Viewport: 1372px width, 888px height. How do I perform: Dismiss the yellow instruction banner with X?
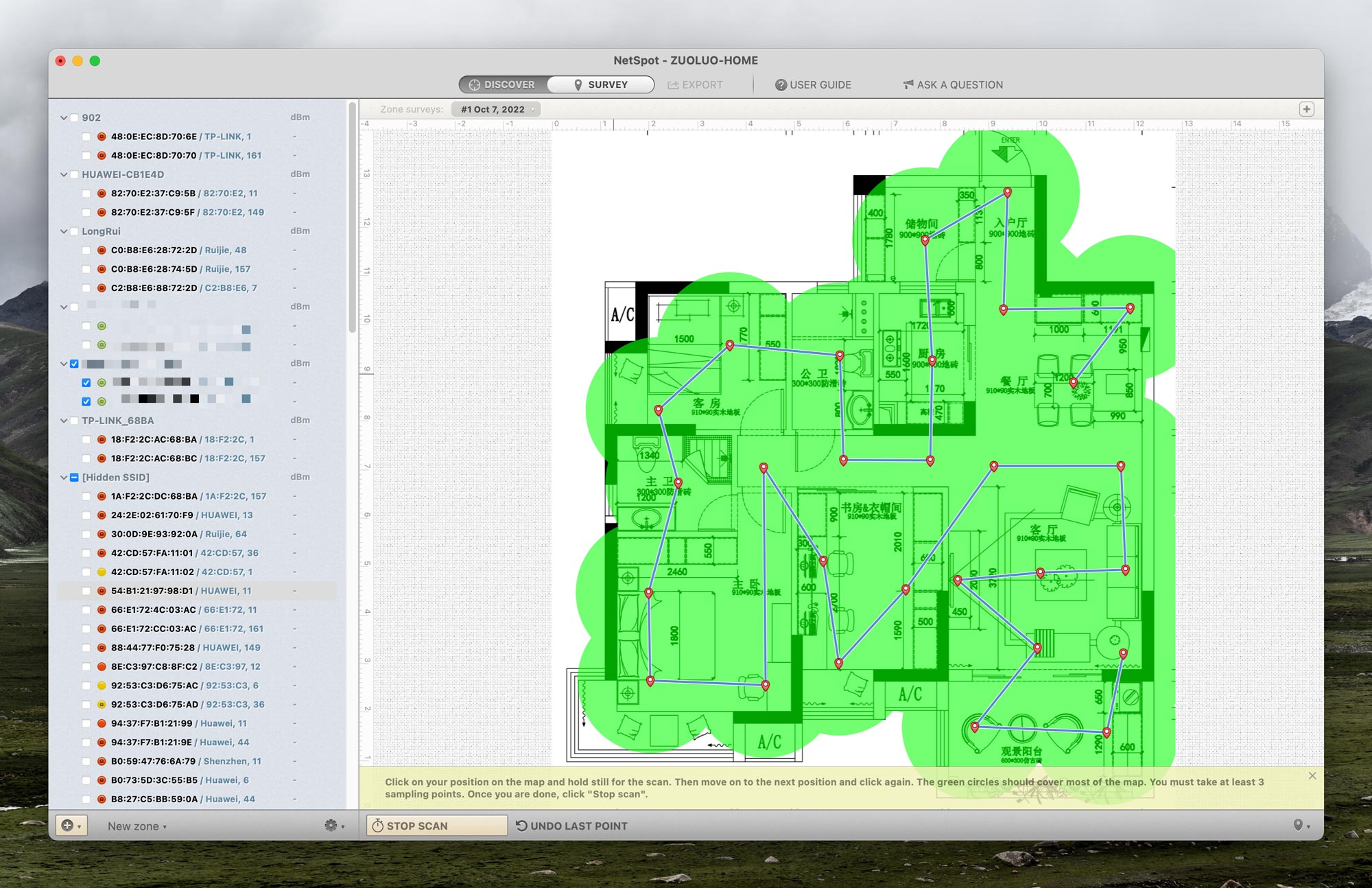pos(1312,775)
